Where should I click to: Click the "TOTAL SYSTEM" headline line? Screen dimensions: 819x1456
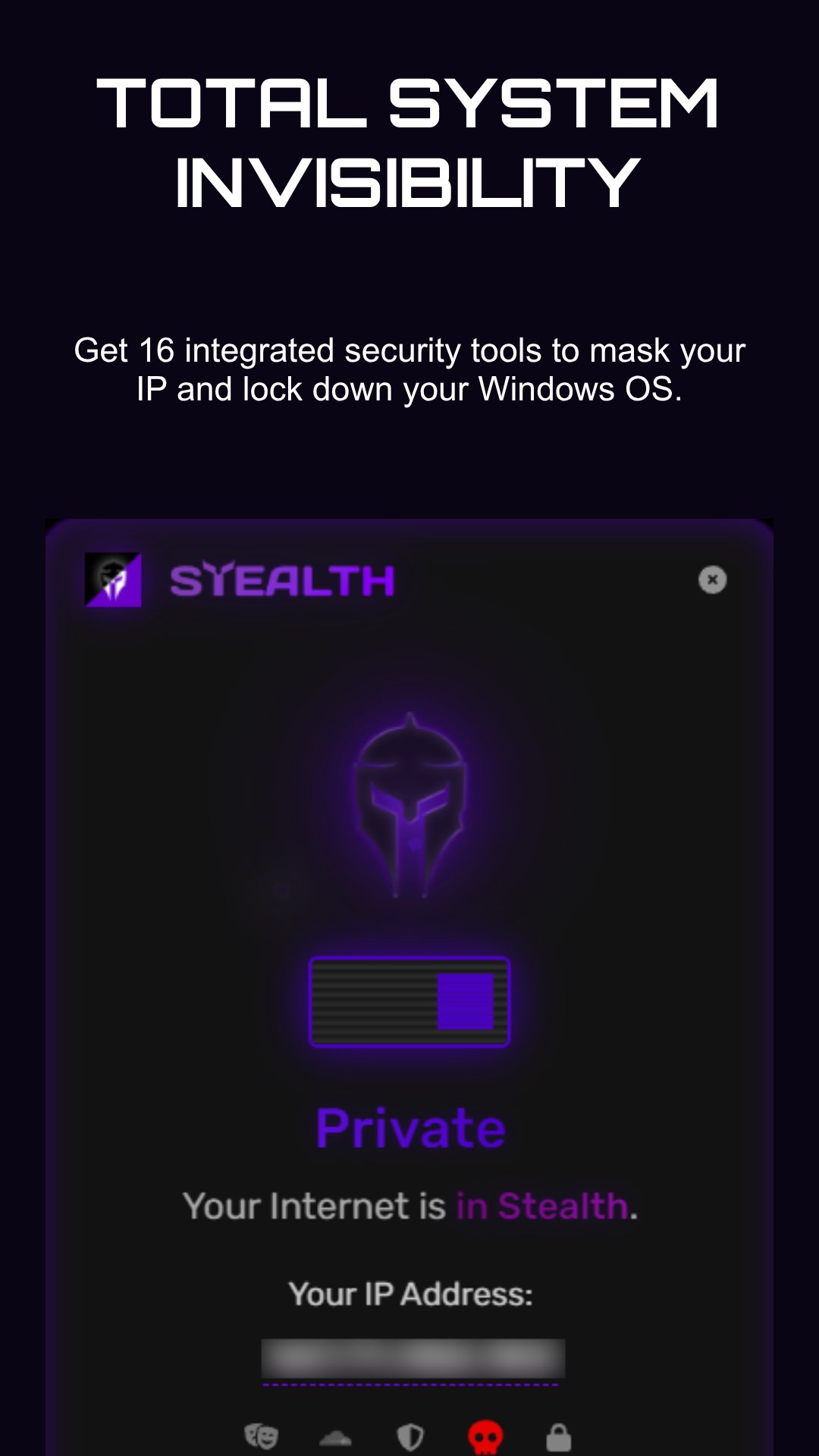[x=408, y=104]
